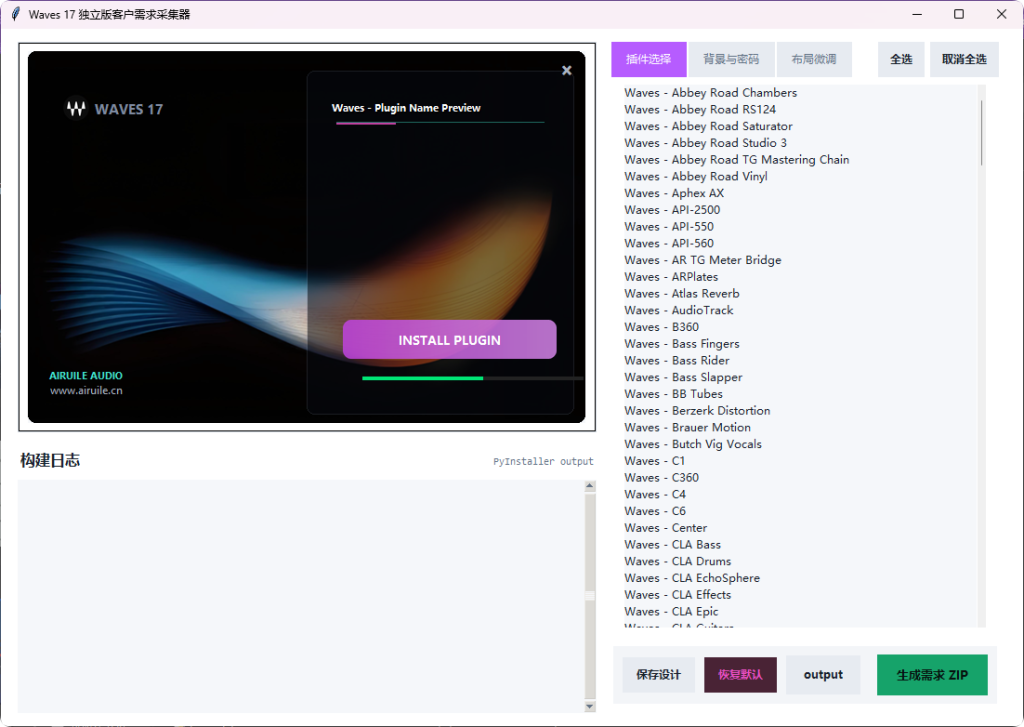Screen dimensions: 1024x727
Task: Select Waves - API-2500
Action: pyautogui.click(x=672, y=210)
